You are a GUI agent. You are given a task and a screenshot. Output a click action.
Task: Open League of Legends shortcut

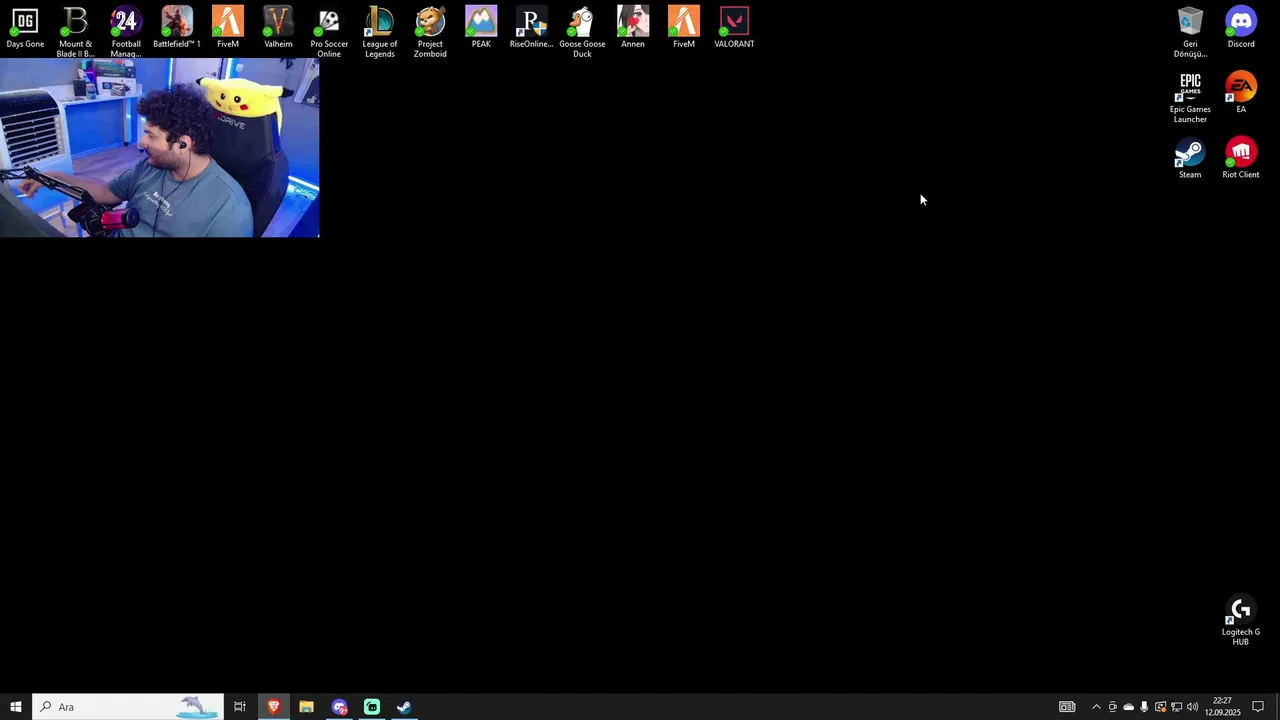380,32
